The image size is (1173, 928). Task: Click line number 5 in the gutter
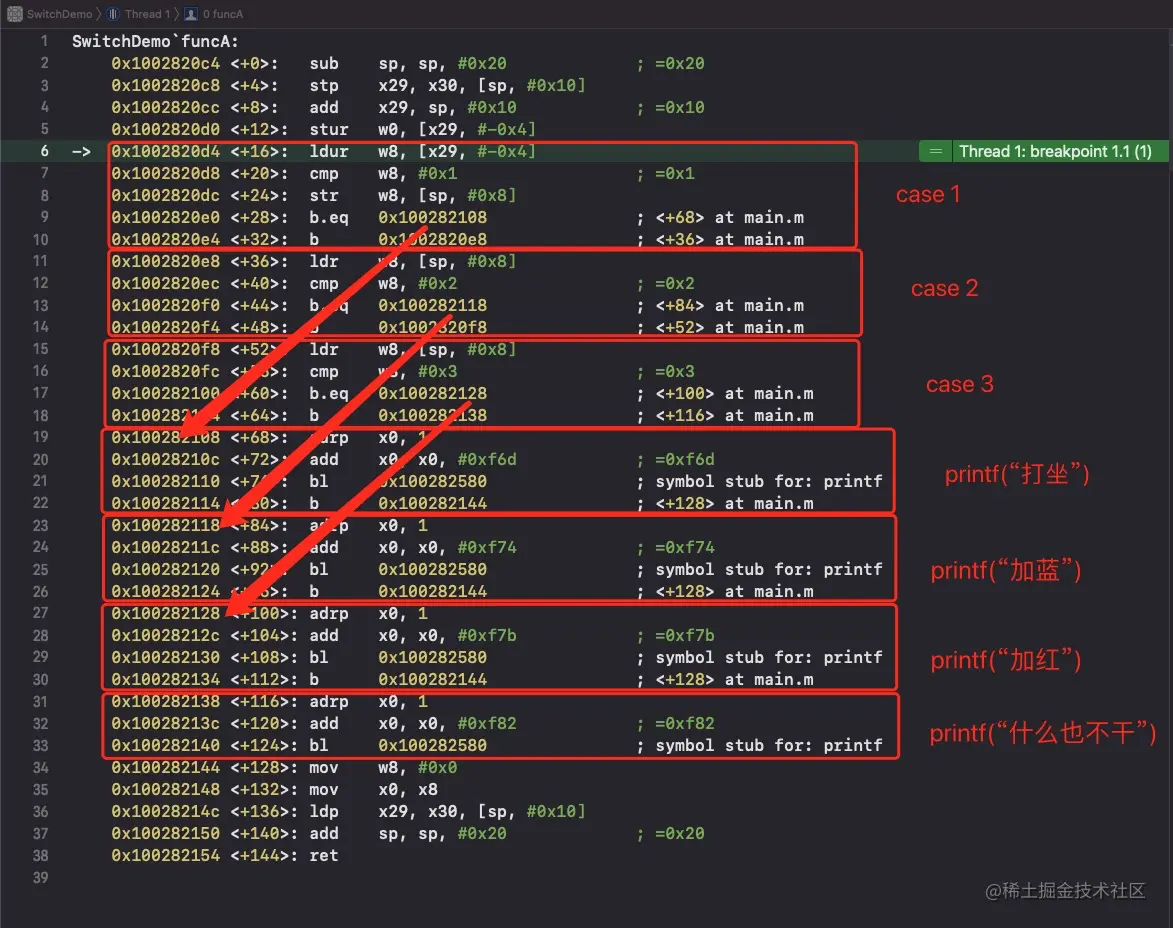(x=44, y=129)
